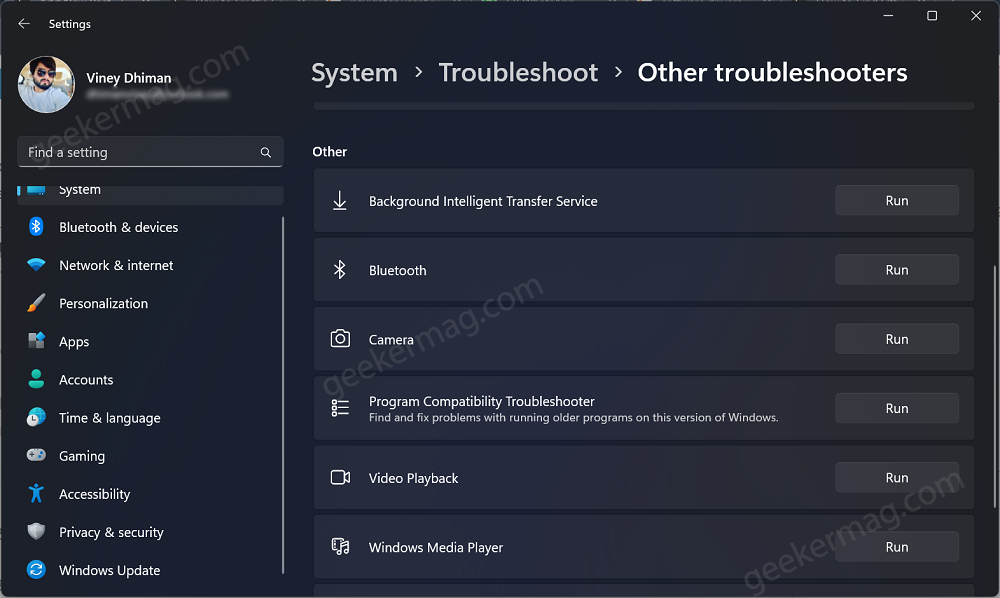Click the Accessibility figure icon

(36, 493)
